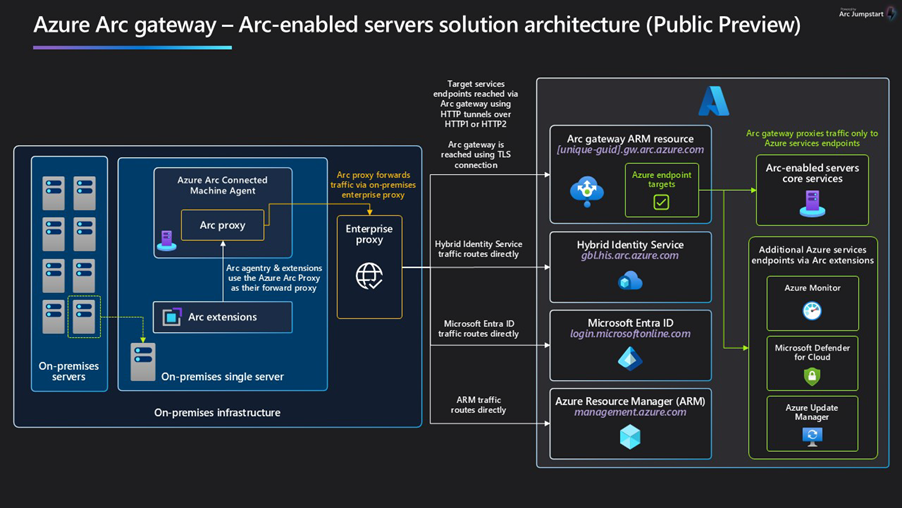This screenshot has width=902, height=508.
Task: Click 'Enterprise proxy' label
Action: click(369, 234)
